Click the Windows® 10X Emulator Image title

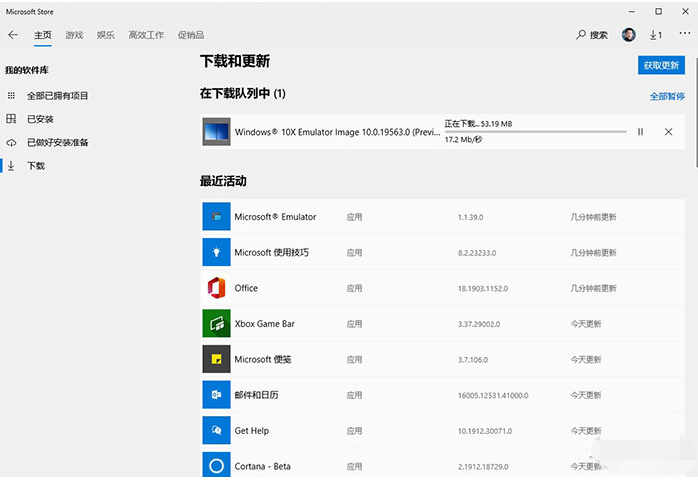337,132
